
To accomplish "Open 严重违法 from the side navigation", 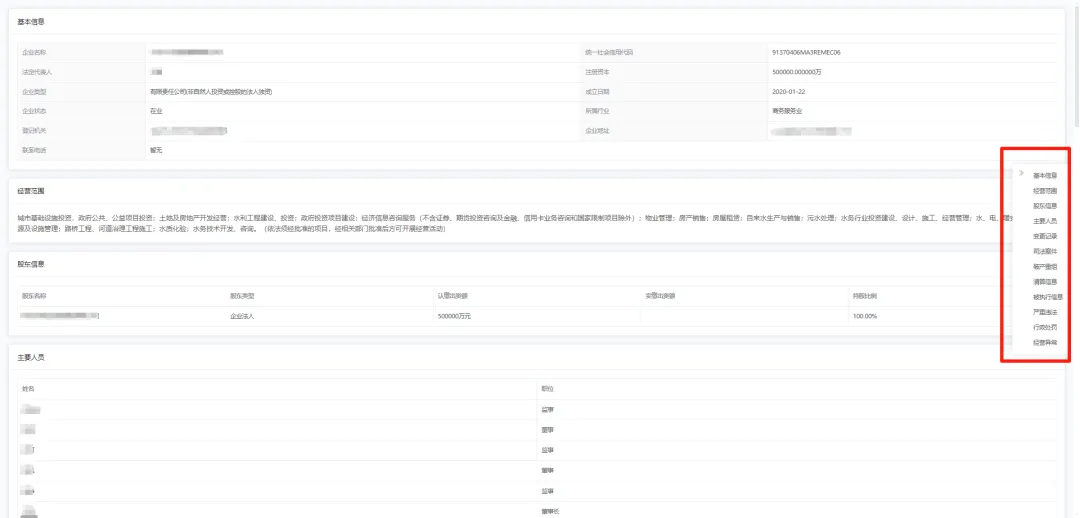I will click(x=1045, y=312).
